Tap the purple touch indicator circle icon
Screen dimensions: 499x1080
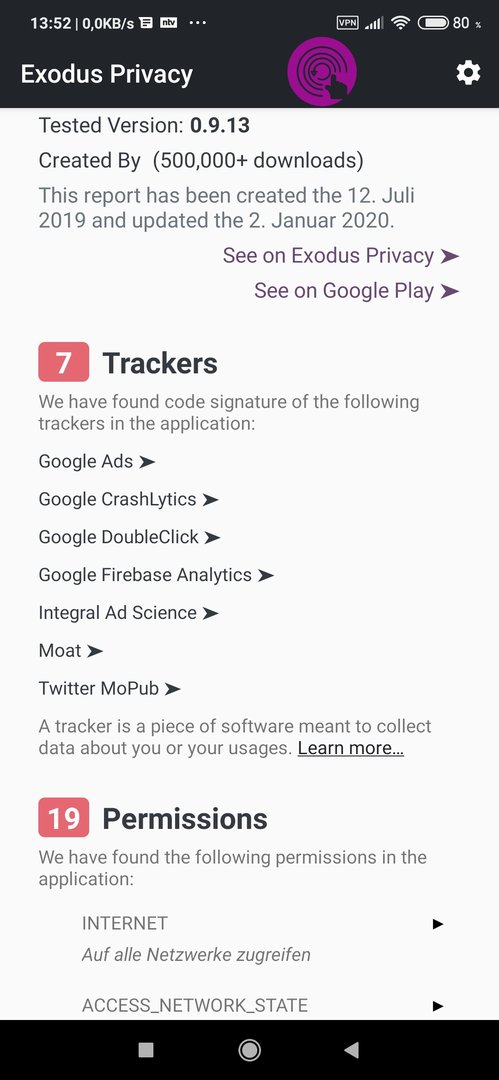tap(322, 72)
